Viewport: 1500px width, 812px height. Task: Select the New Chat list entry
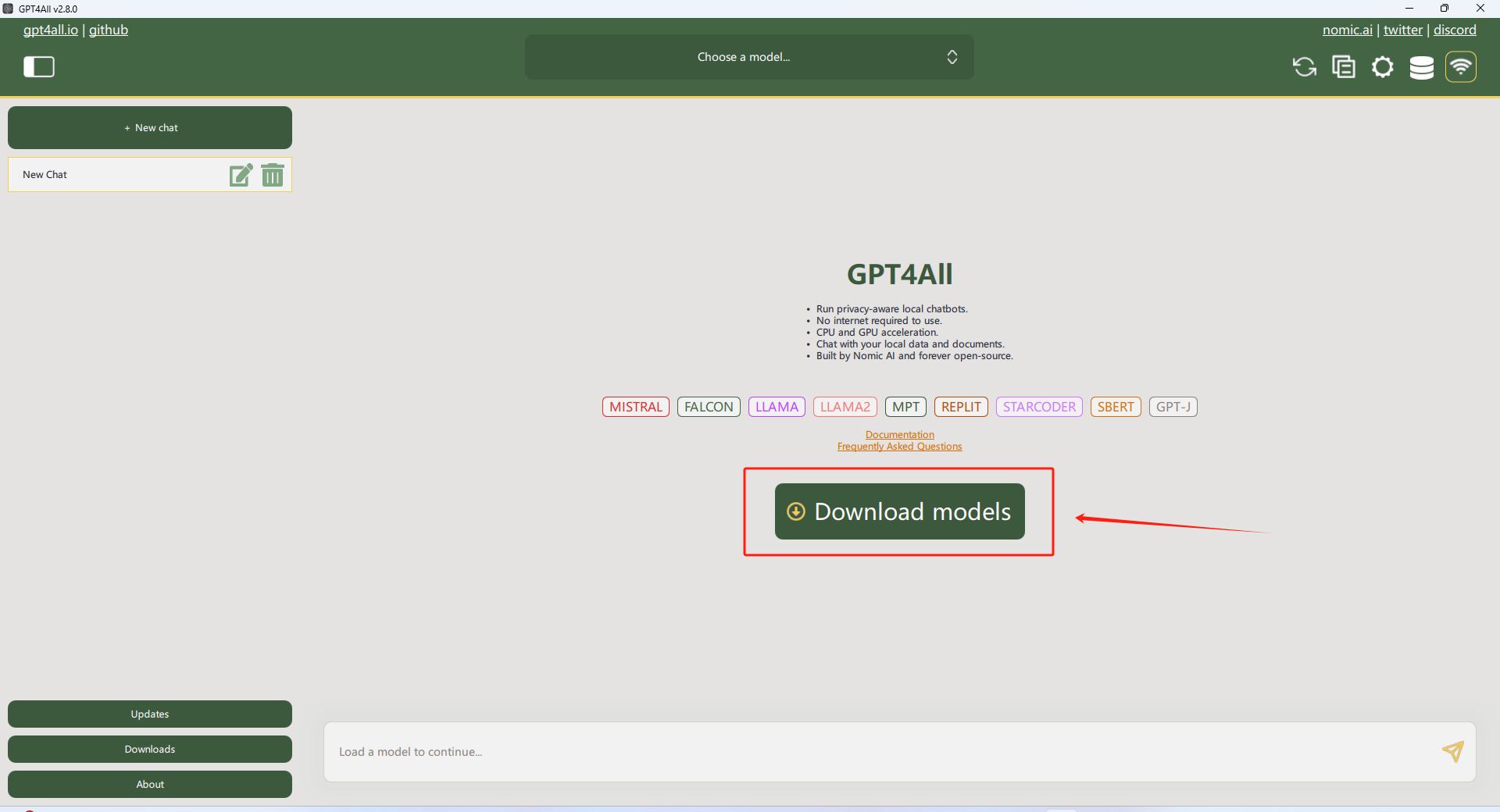point(150,175)
